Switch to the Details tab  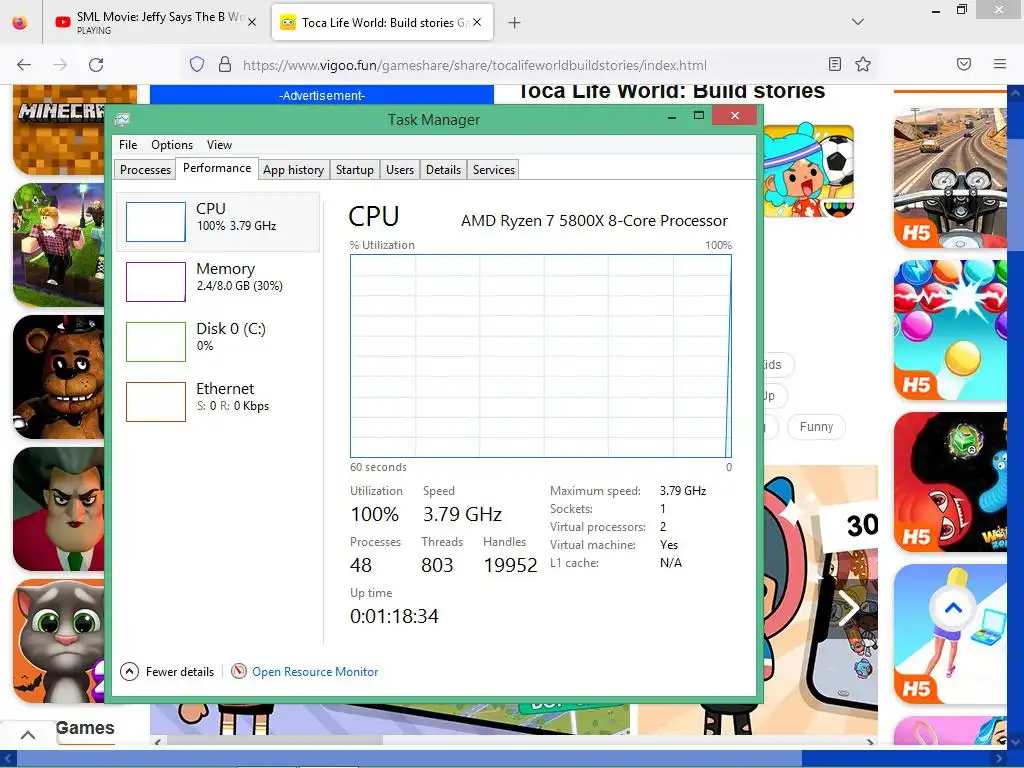(443, 170)
